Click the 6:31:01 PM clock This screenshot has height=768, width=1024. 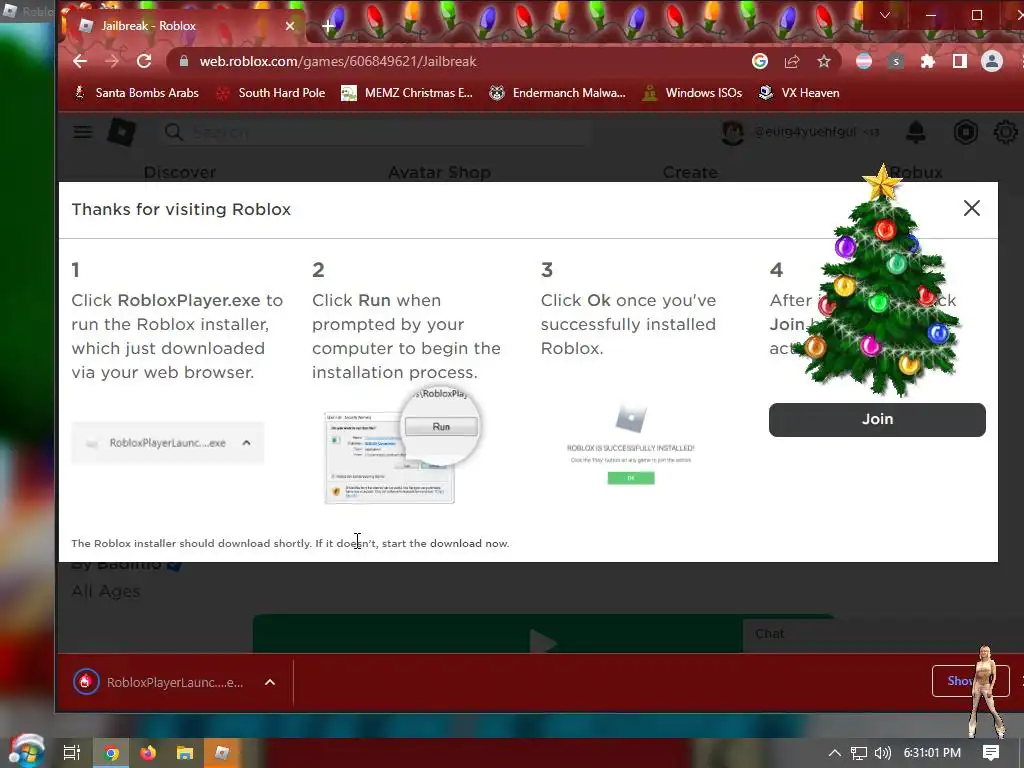932,753
